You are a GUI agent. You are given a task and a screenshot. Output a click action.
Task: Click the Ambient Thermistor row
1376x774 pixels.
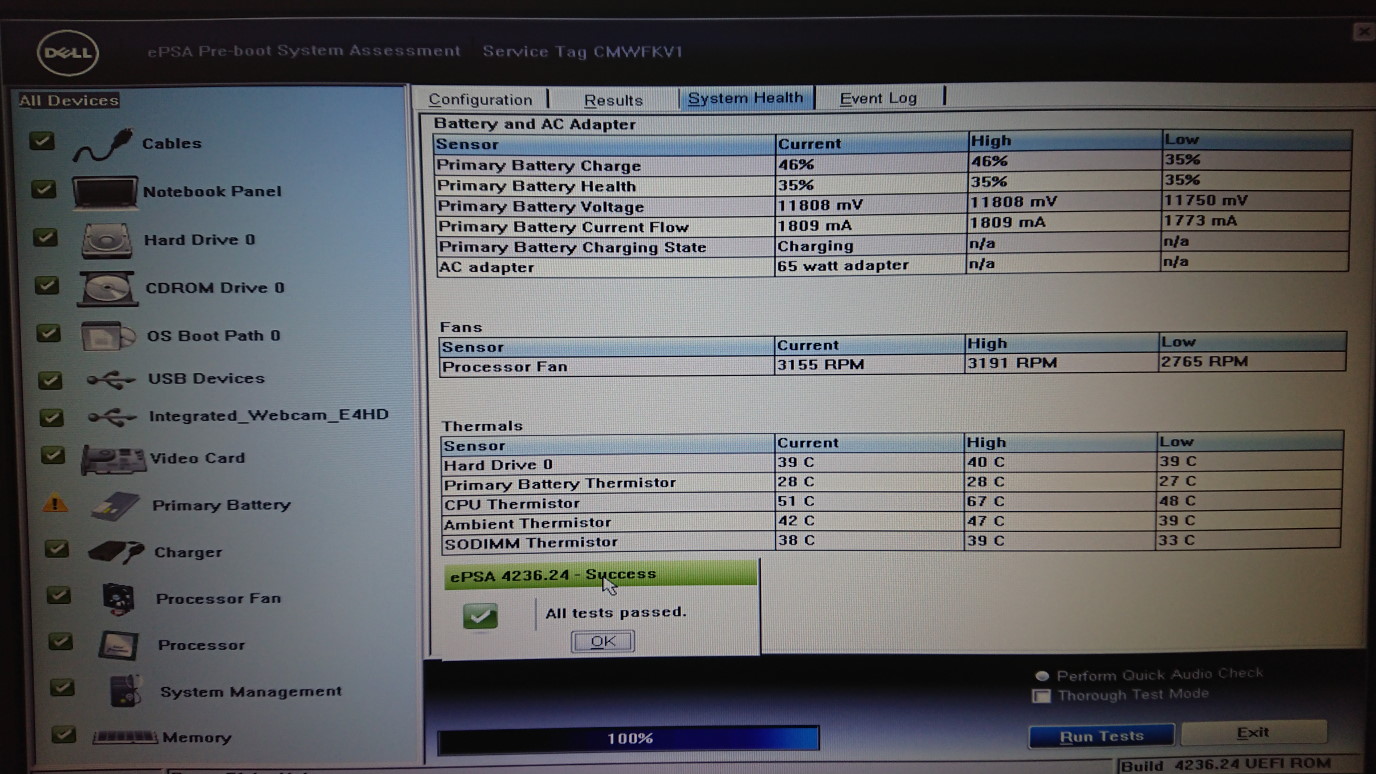[x=891, y=522]
